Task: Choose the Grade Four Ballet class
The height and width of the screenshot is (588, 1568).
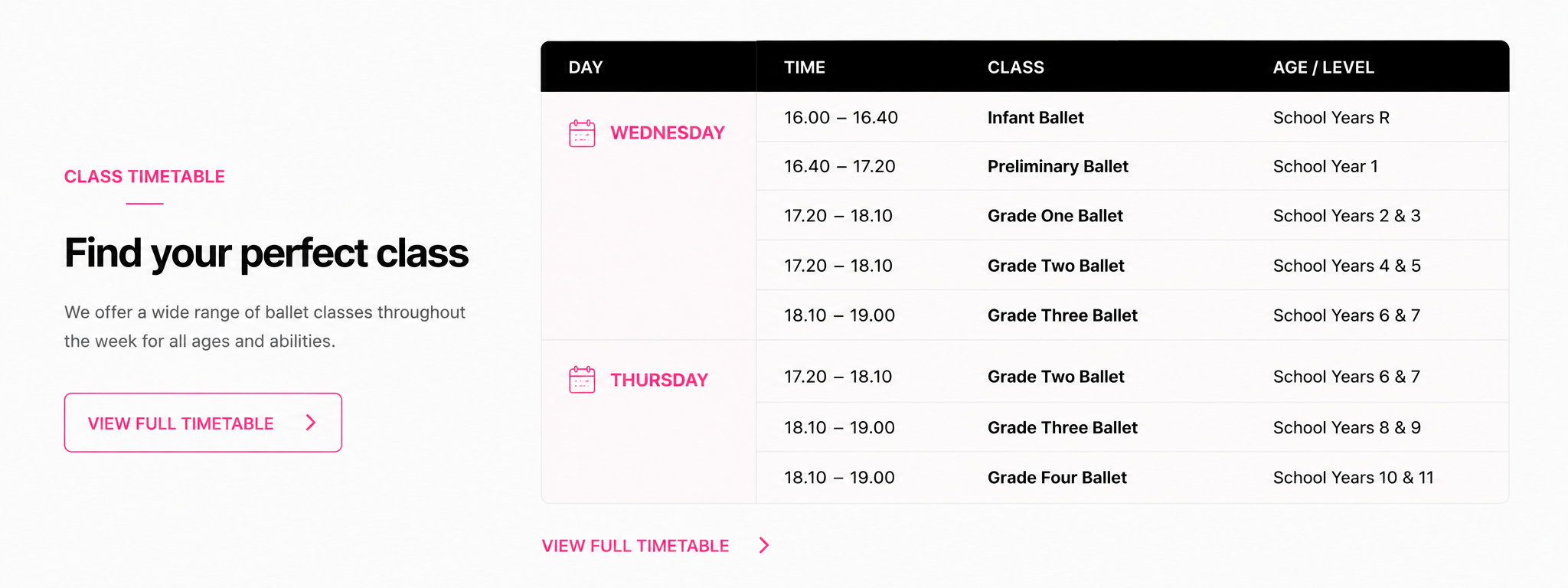Action: pyautogui.click(x=1057, y=478)
